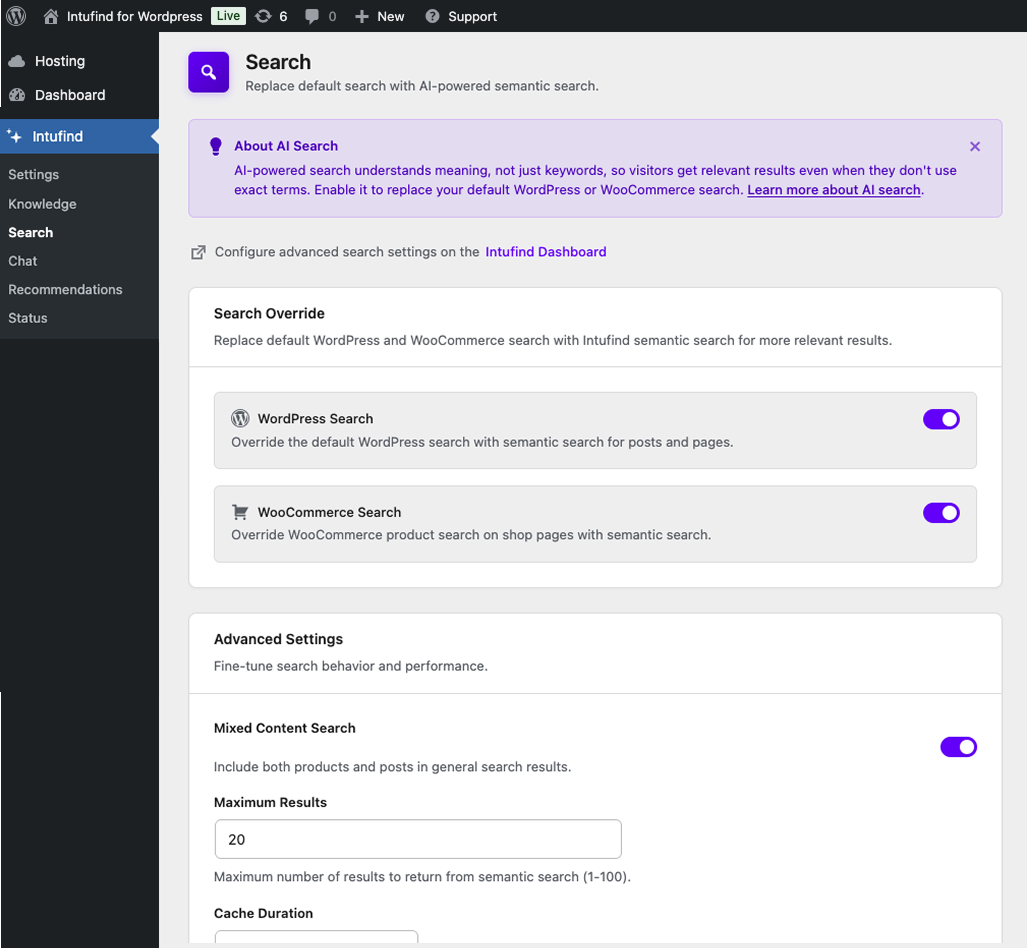Click the shopping cart icon beside WooCommerce Search
Image resolution: width=1027 pixels, height=948 pixels.
pyautogui.click(x=239, y=512)
